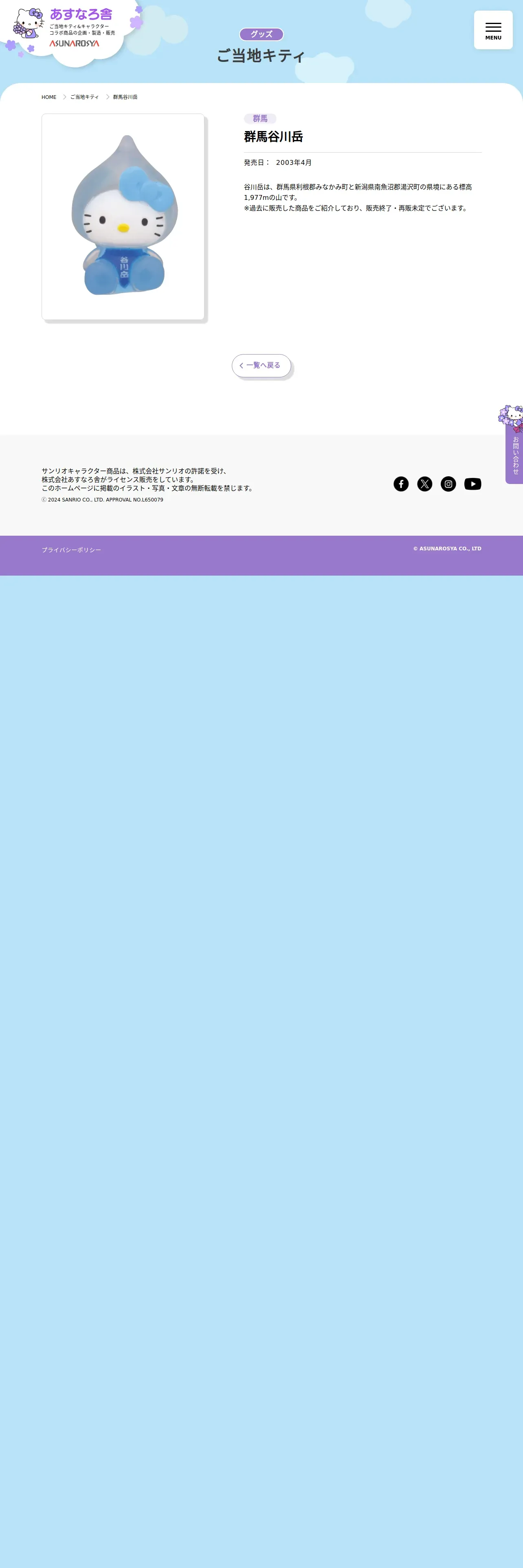523x1568 pixels.
Task: Open ご当地キティ breadcrumb link
Action: 85,97
